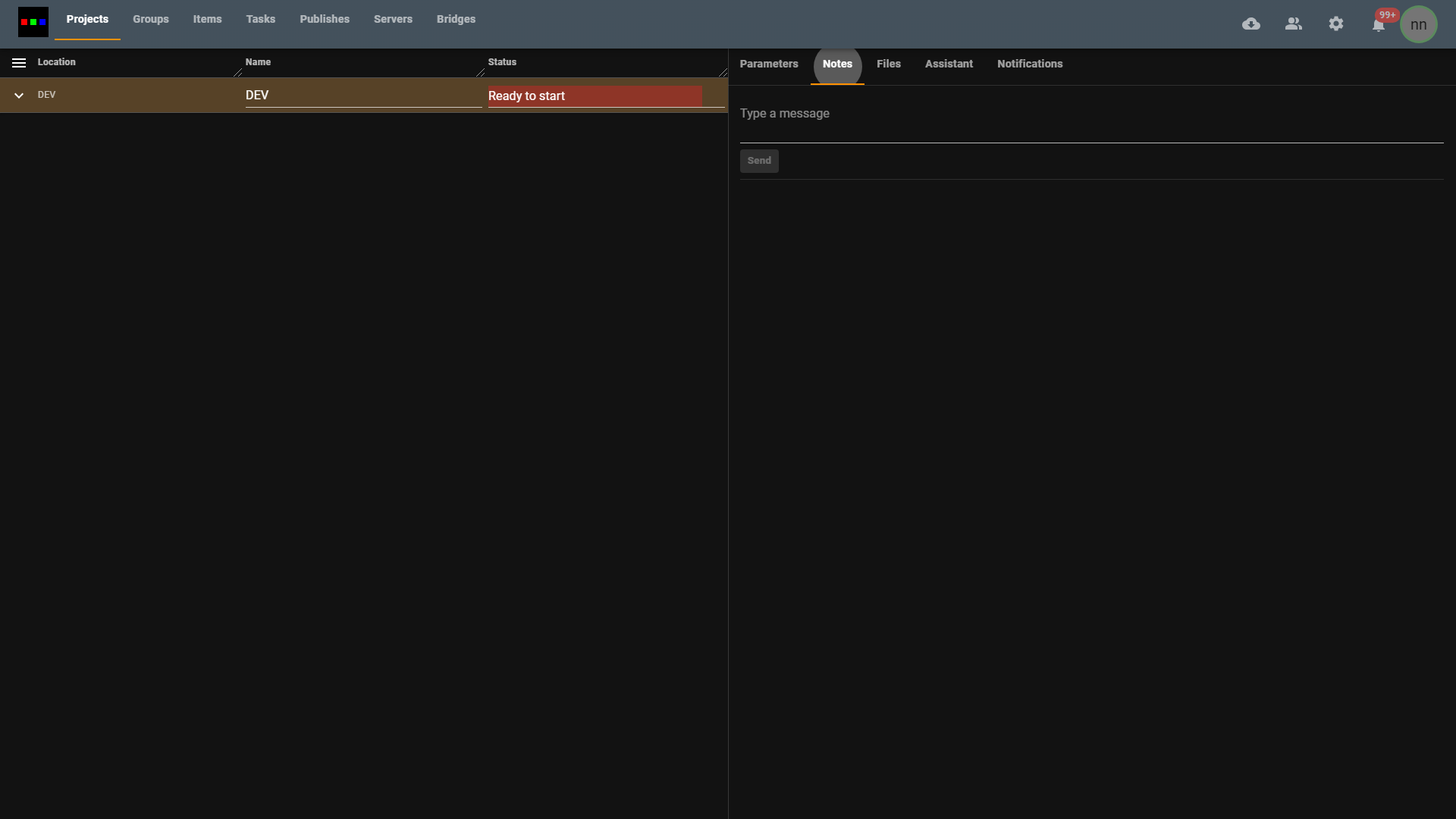The image size is (1456, 819).
Task: Open the settings gear icon
Action: (1336, 24)
